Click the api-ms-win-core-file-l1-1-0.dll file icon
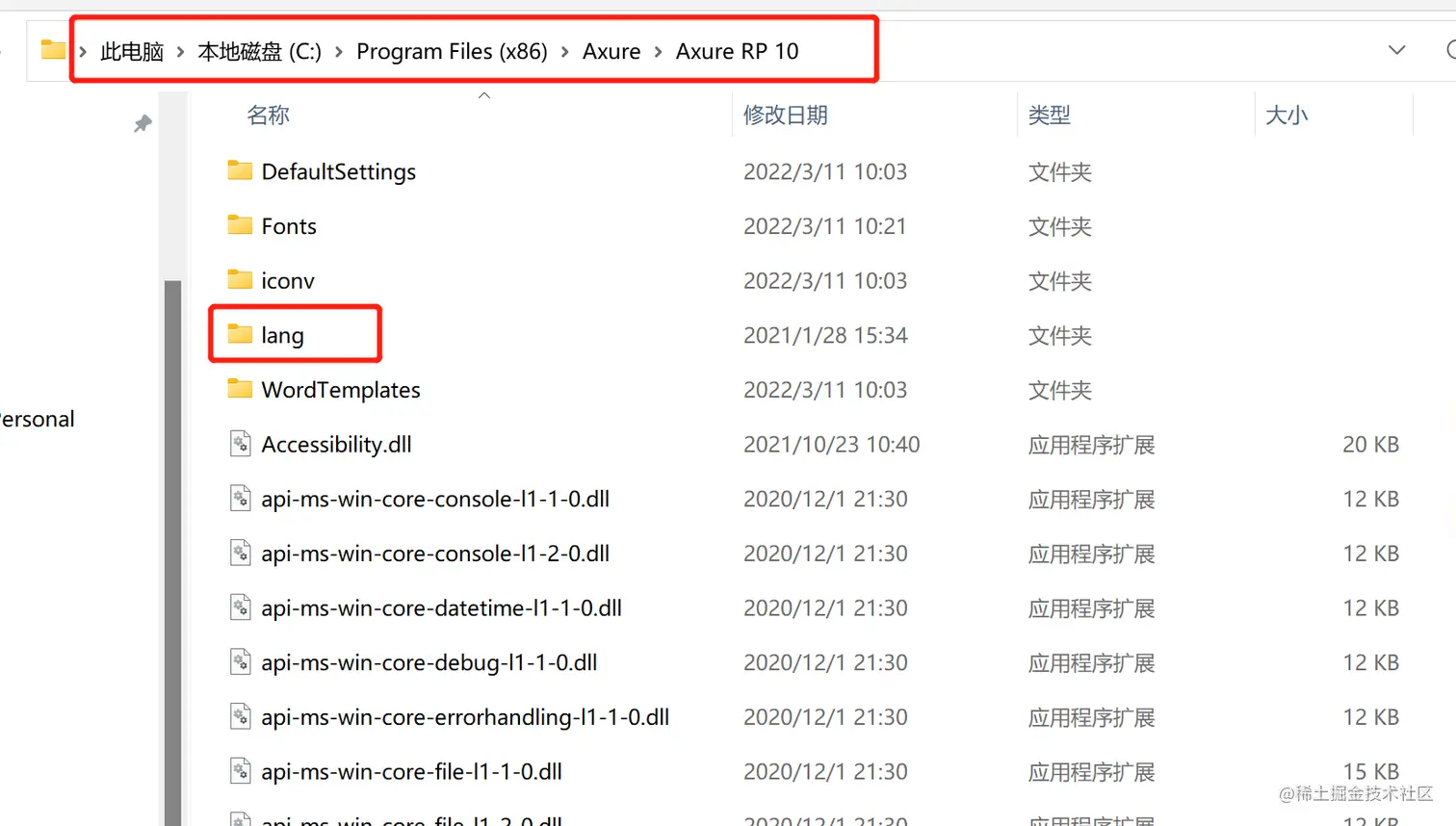Screen dimensions: 1456x826 [x=241, y=771]
